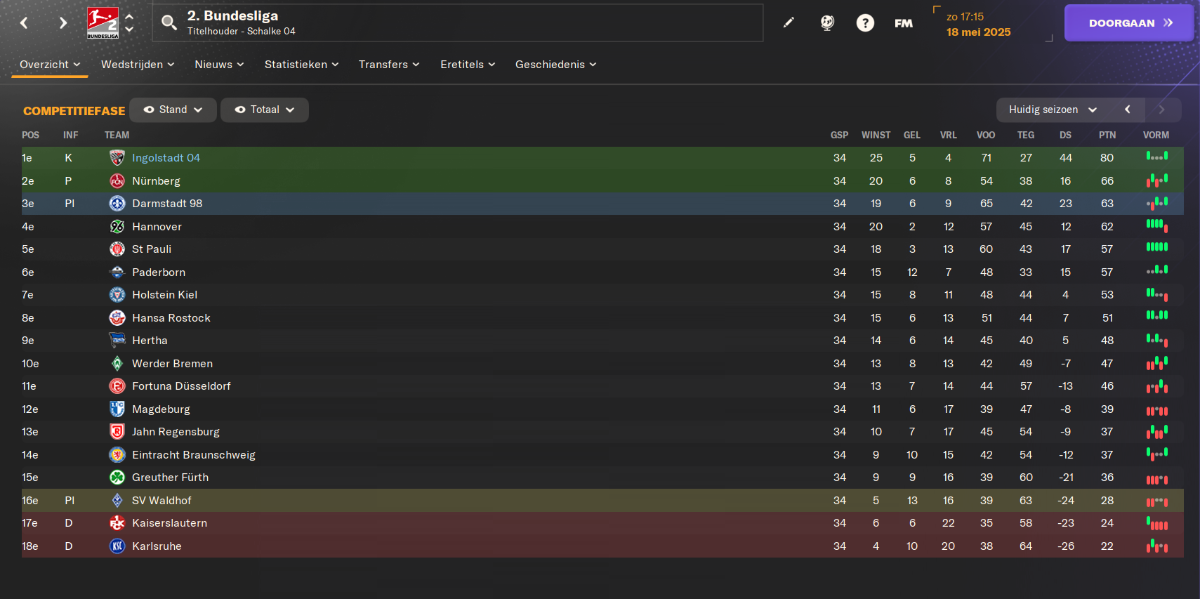Open the help question mark icon

(865, 22)
